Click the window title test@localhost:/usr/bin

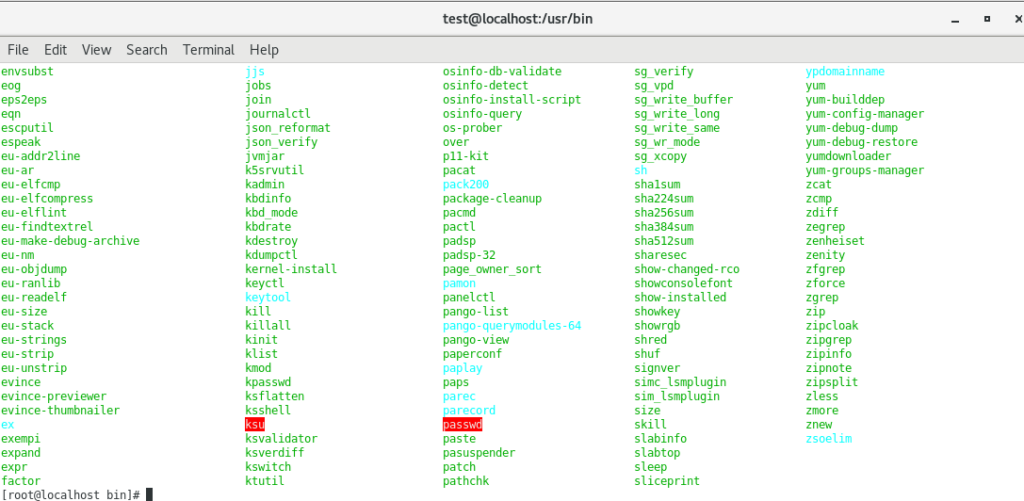[x=517, y=20]
